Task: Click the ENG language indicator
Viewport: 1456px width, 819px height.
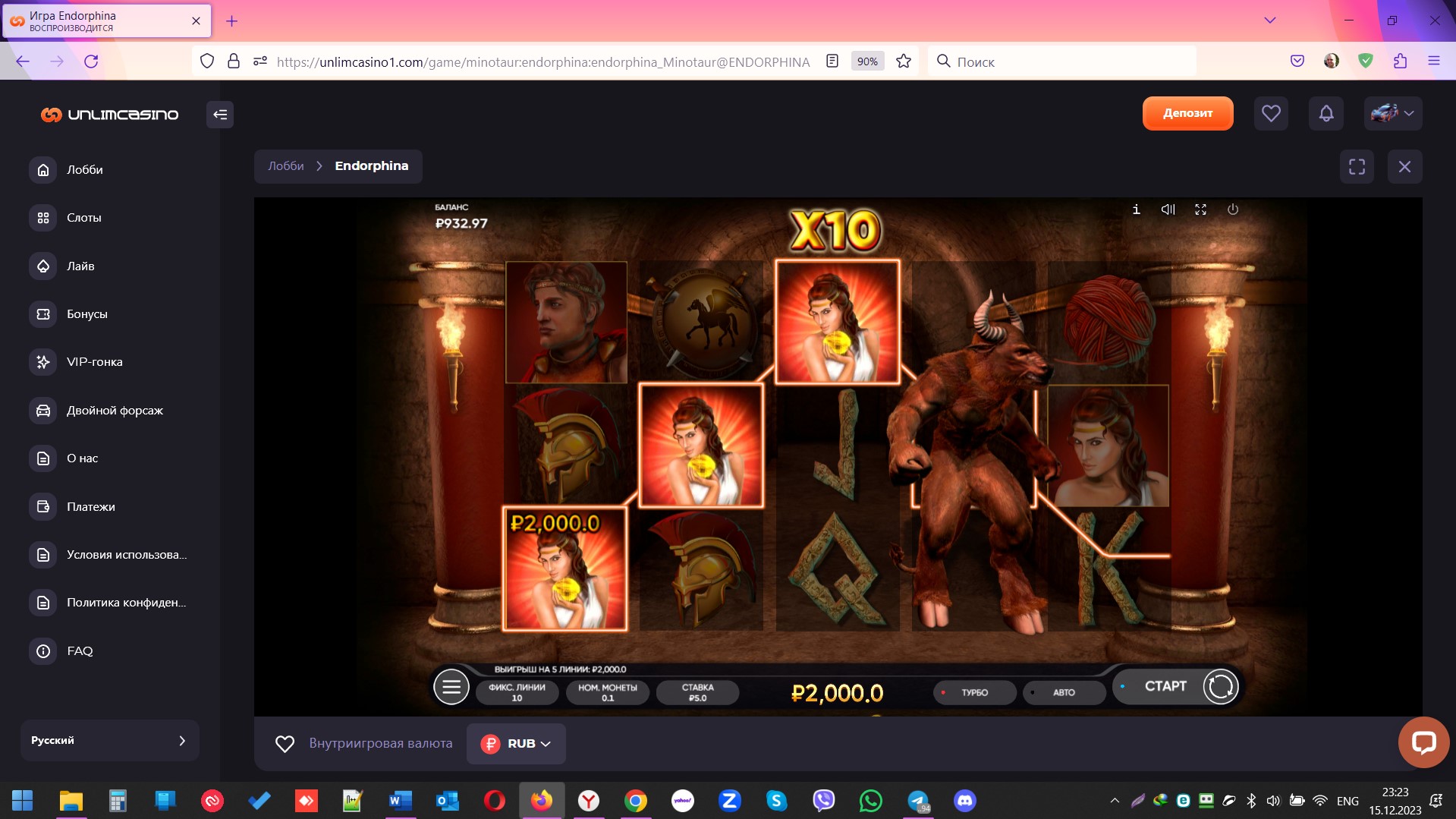Action: 1348,801
